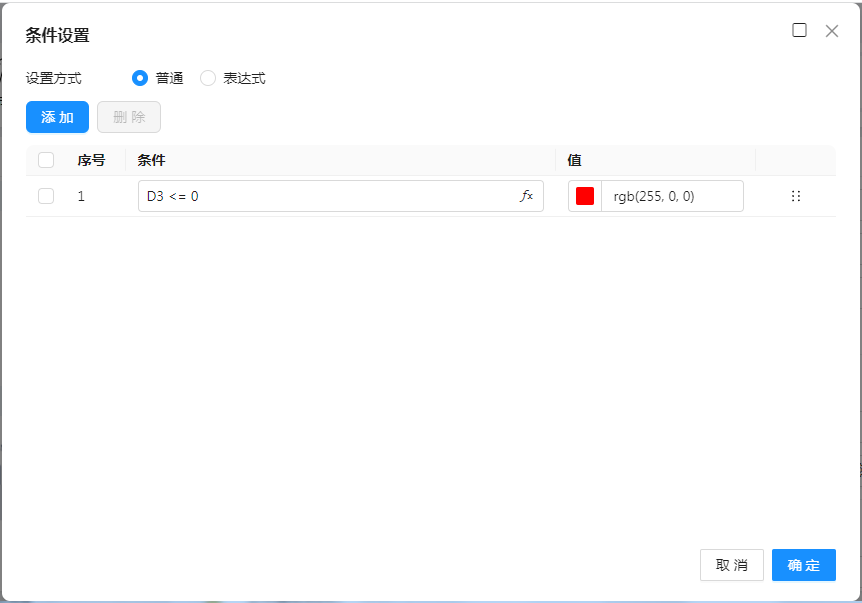The height and width of the screenshot is (603, 862).
Task: Open the fx formula editor in condition field
Action: [x=526, y=196]
